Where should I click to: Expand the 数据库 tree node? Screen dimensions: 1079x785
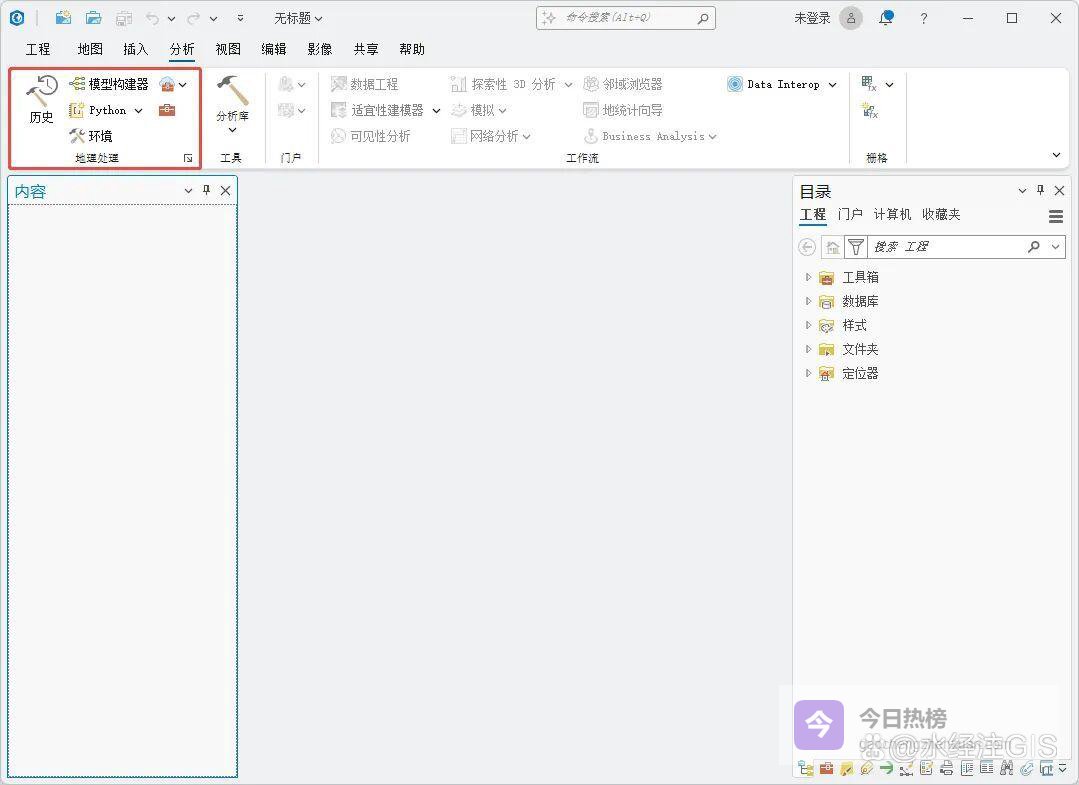click(x=809, y=301)
